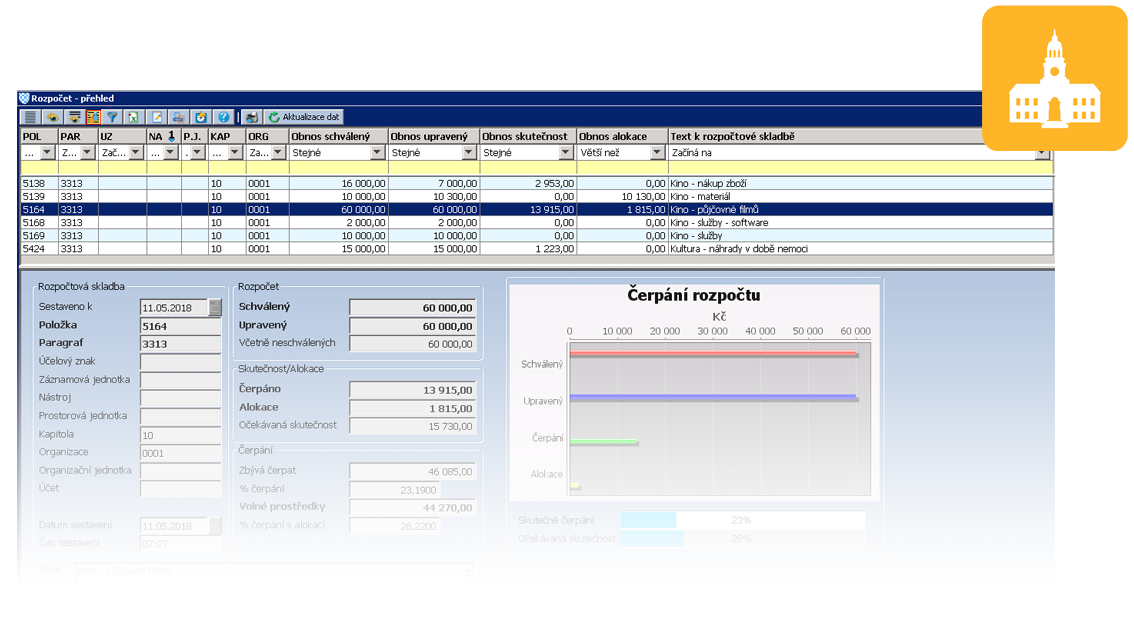Open the 'Začíná na' text filter dropdown
Screen dimensions: 1134x624
click(x=1041, y=153)
